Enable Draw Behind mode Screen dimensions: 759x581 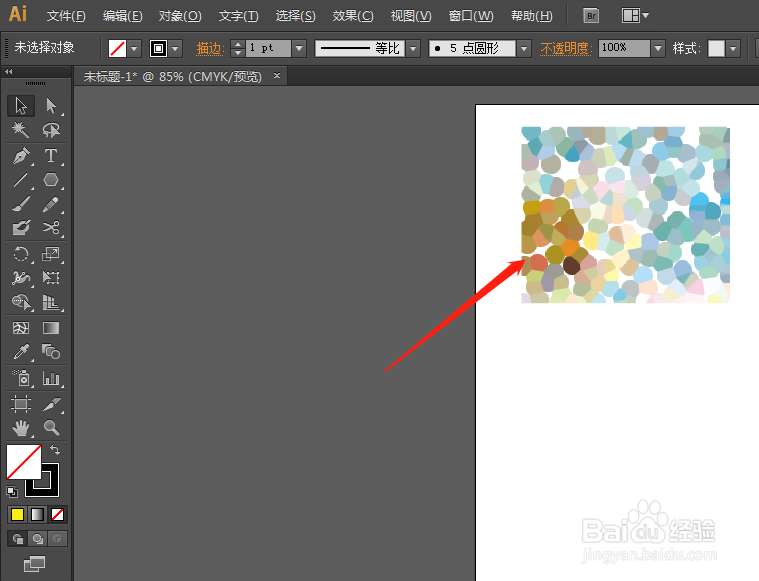(38, 538)
